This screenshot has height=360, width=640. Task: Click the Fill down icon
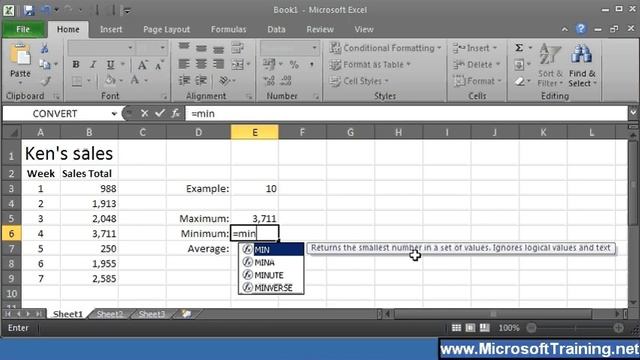pos(519,64)
